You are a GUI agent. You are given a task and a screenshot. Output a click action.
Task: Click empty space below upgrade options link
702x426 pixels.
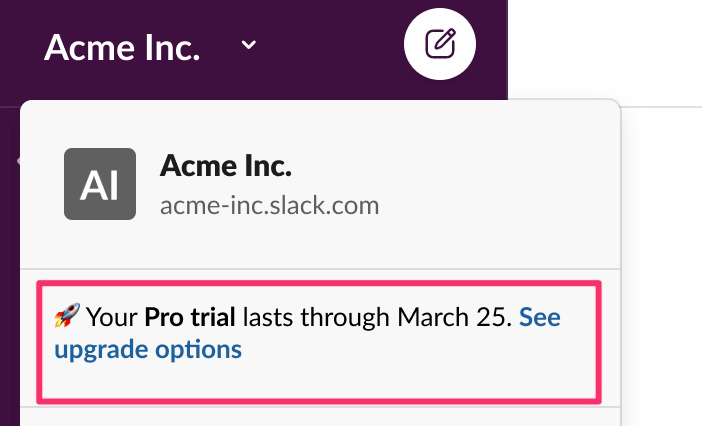(300, 380)
